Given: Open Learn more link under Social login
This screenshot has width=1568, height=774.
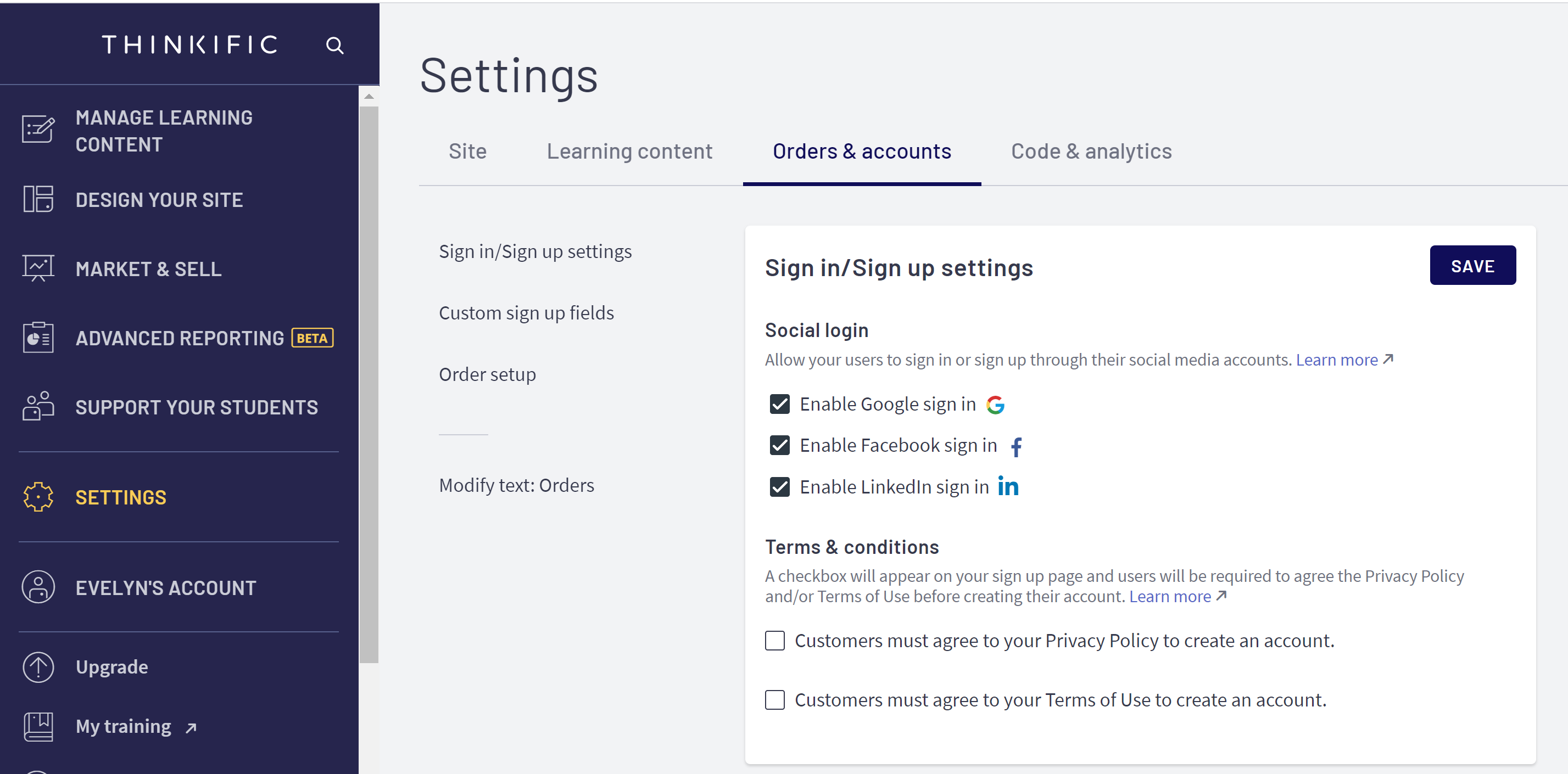Looking at the screenshot, I should tap(1337, 360).
